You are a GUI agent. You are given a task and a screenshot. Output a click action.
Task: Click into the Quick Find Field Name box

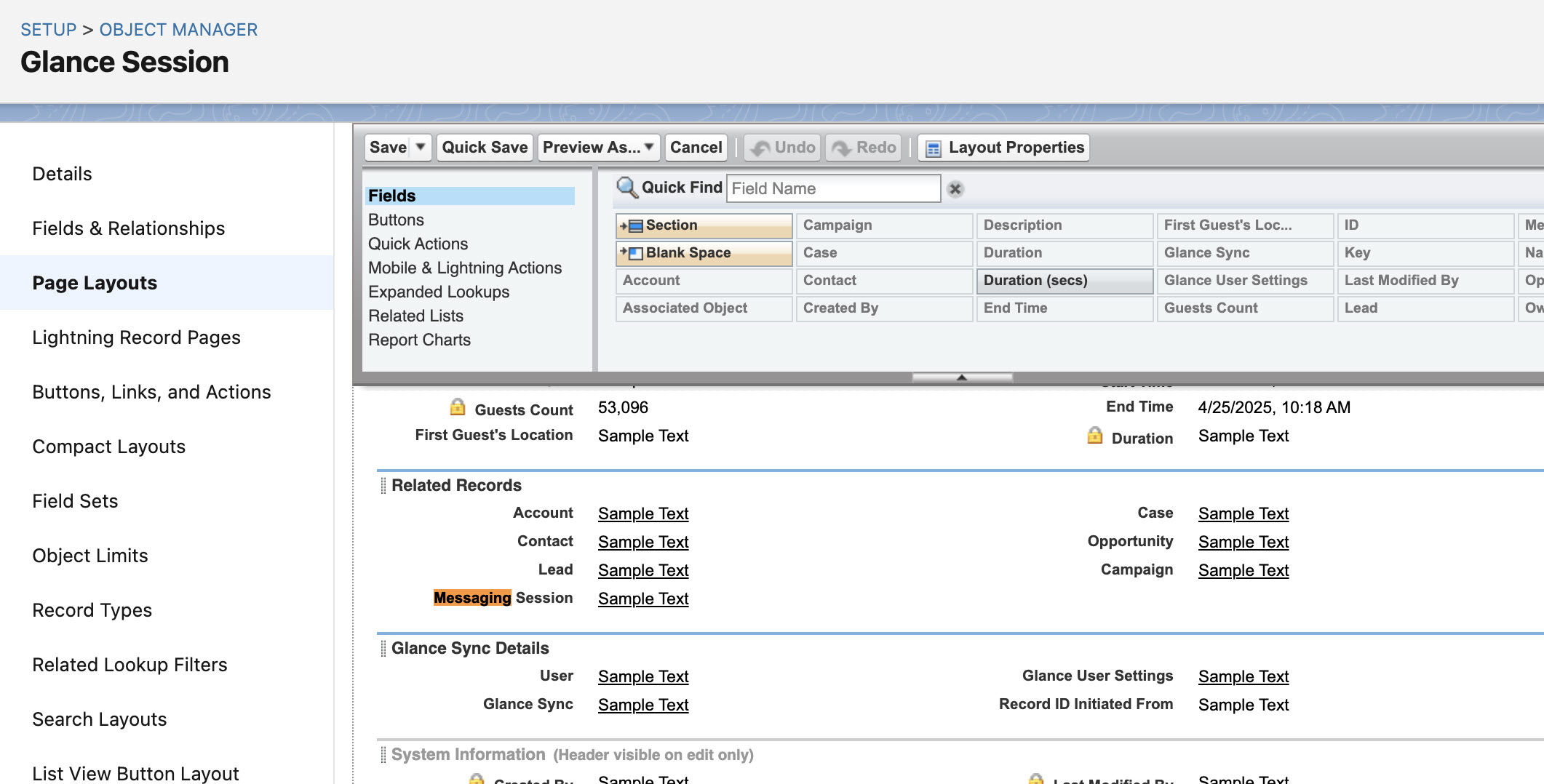tap(833, 189)
